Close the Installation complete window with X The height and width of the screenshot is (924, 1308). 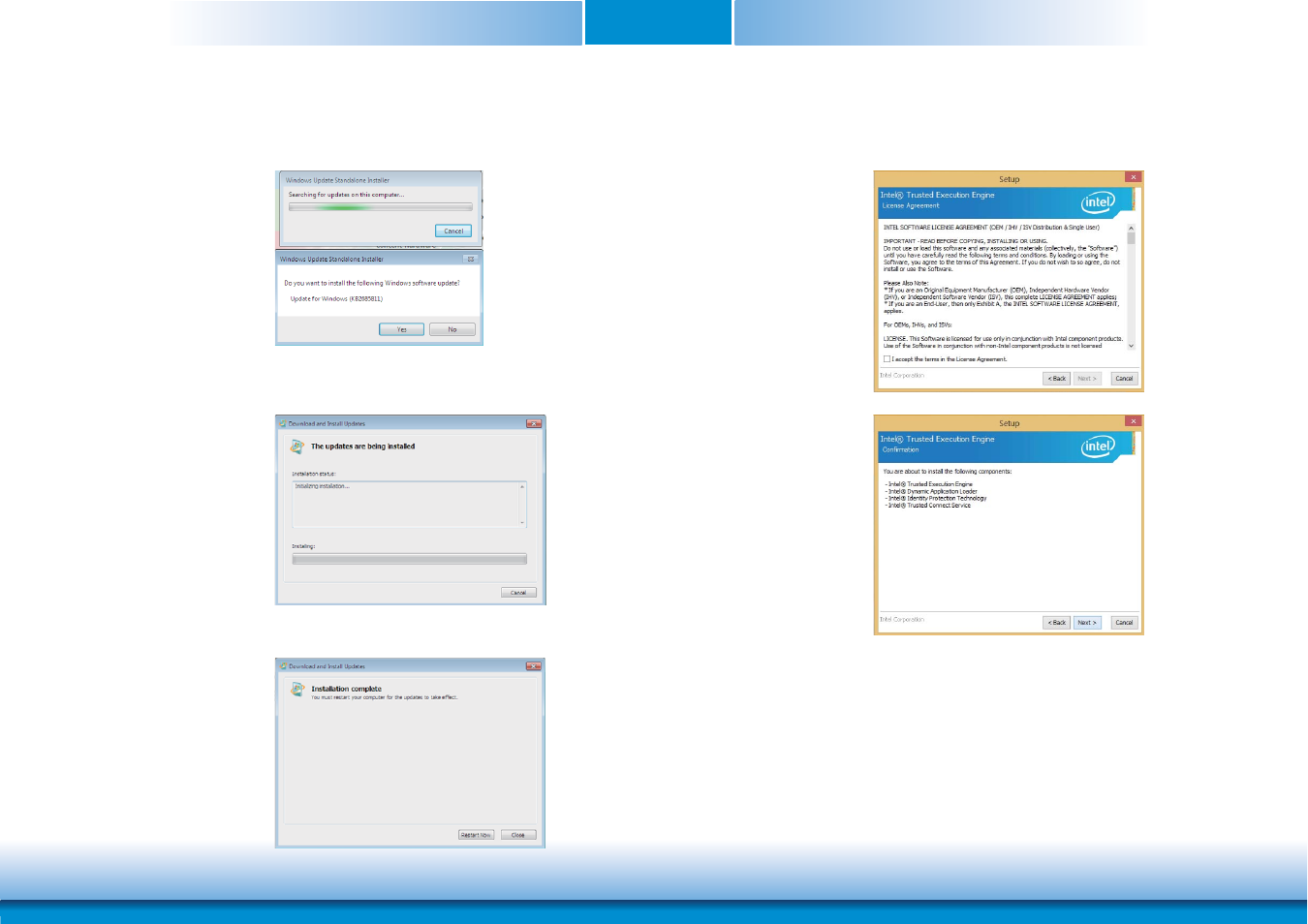[x=533, y=665]
